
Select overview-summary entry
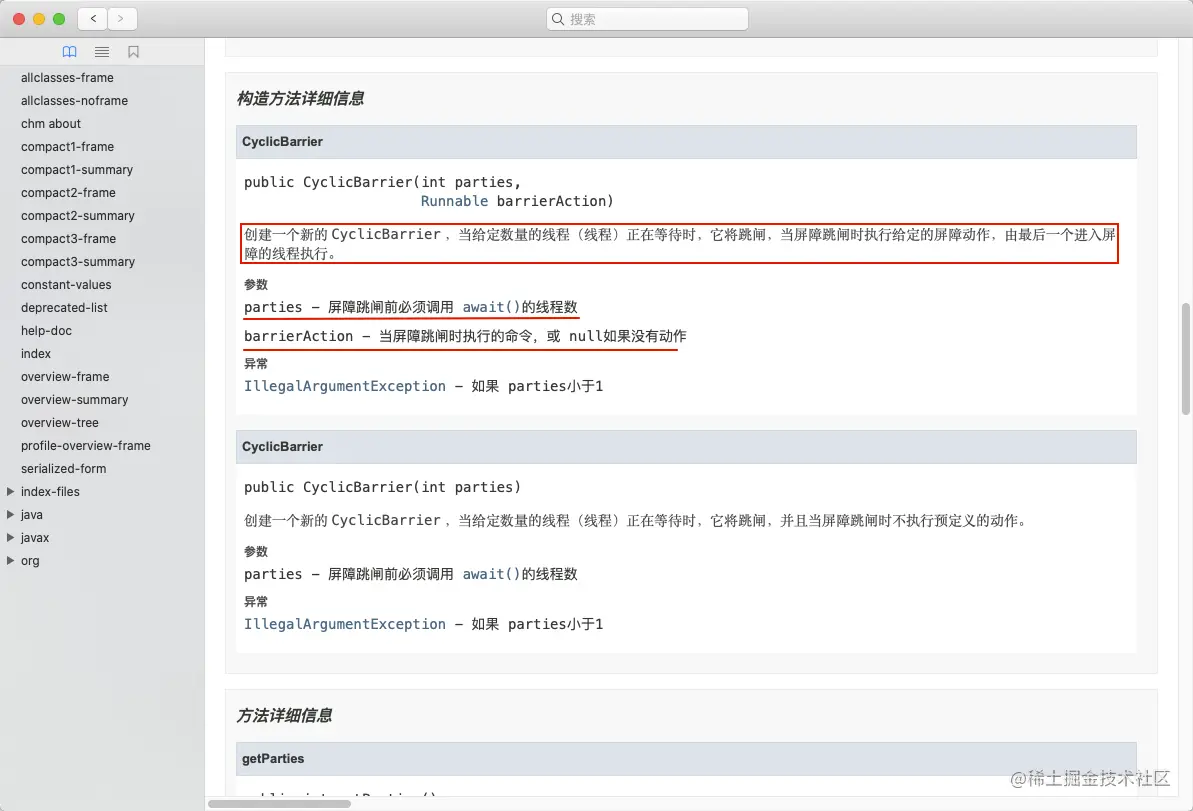click(x=75, y=399)
